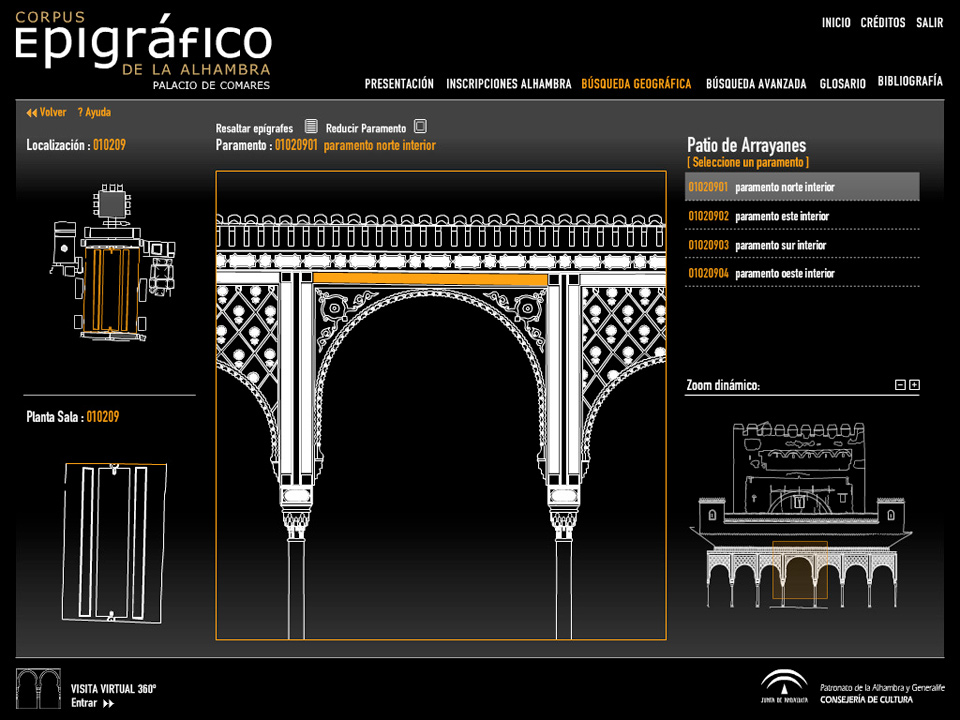The image size is (960, 720).
Task: Open Búsqueda Avanzada menu
Action: point(756,84)
